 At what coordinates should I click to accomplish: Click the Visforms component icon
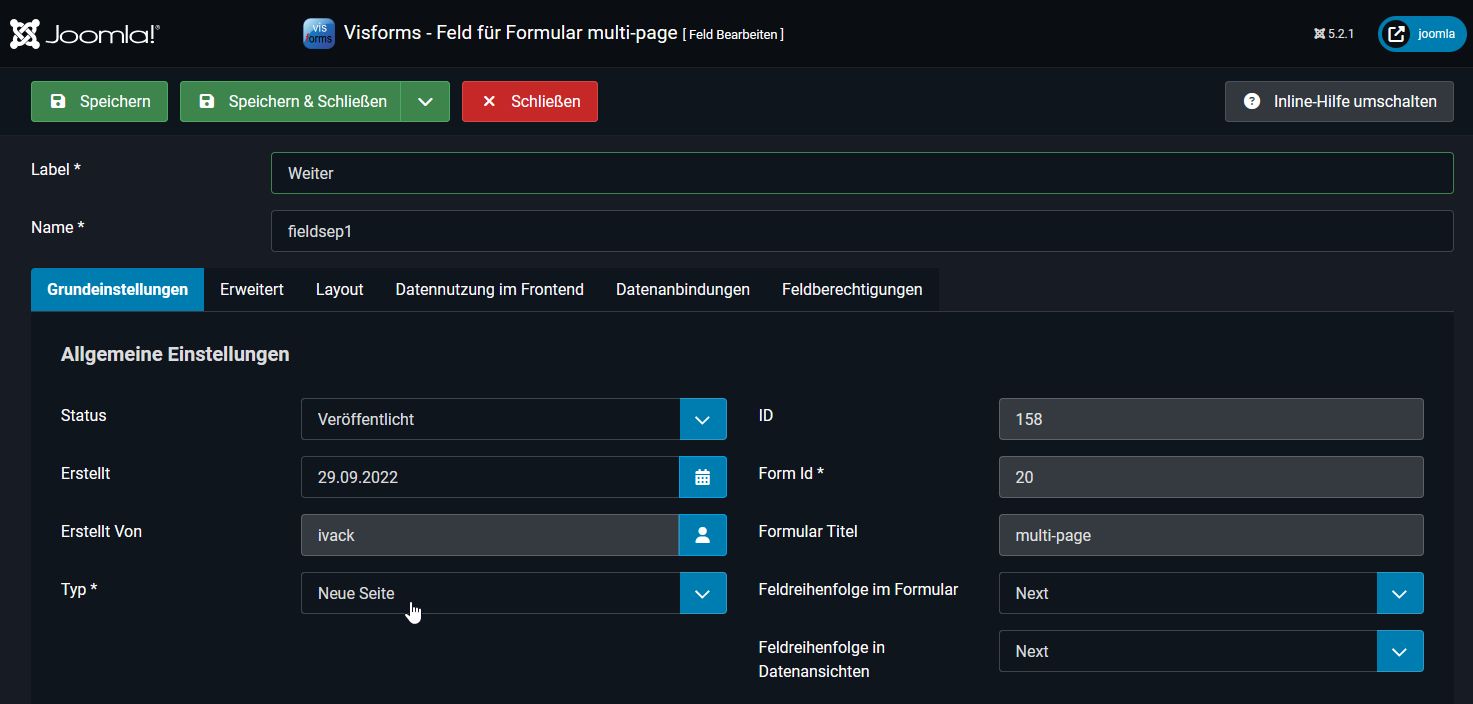pyautogui.click(x=318, y=33)
